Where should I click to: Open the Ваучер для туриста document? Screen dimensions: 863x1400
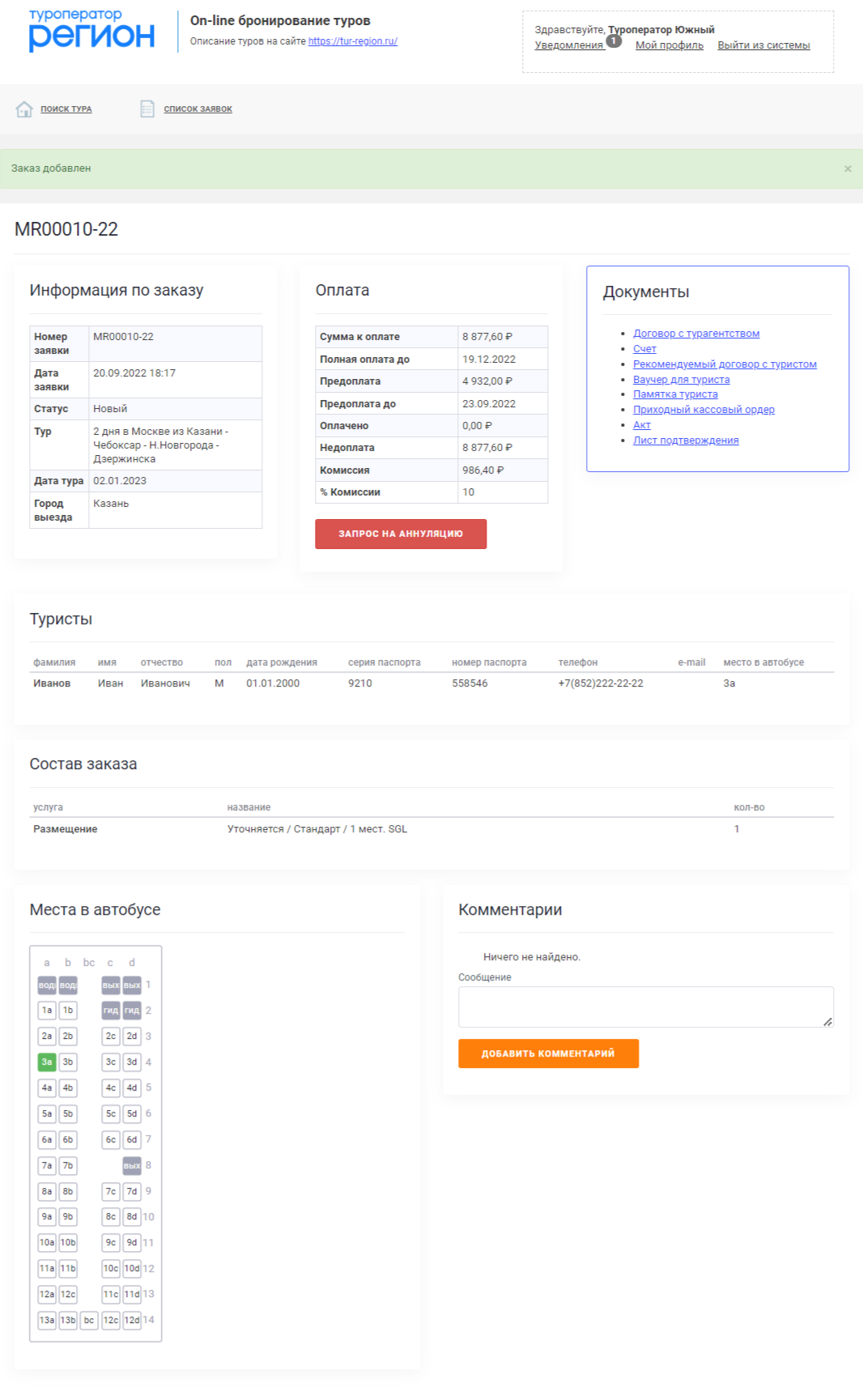pos(681,380)
